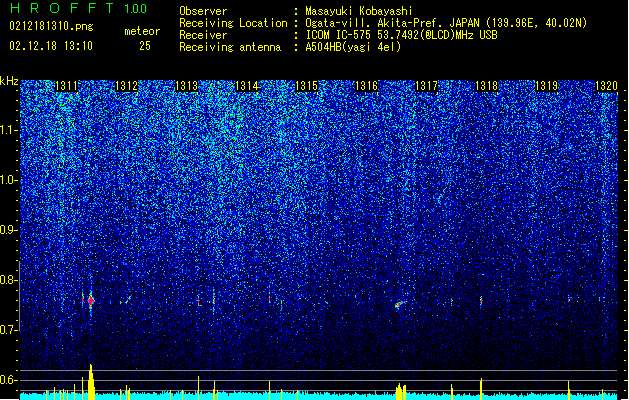This screenshot has width=629, height=400.
Task: Click the 0.6 kHz frequency label
Action: pyautogui.click(x=9, y=380)
